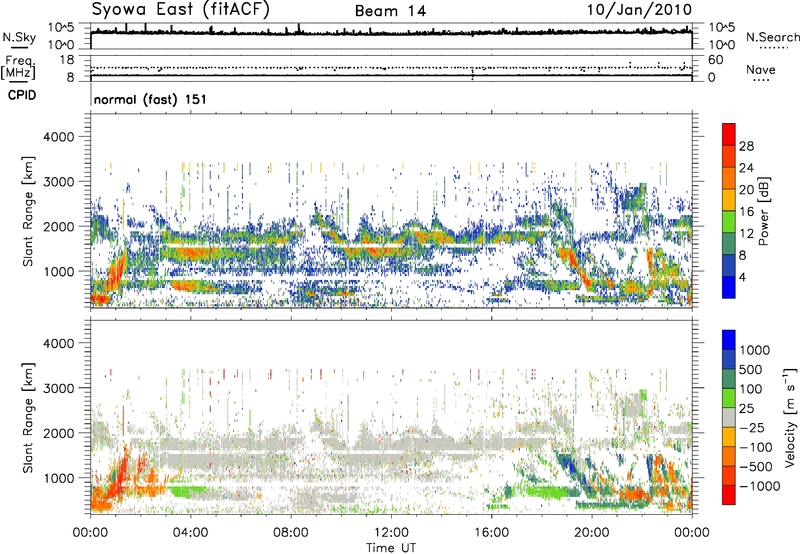Click the "3000" tick of the power panel
The image size is (800, 554).
(x=58, y=182)
